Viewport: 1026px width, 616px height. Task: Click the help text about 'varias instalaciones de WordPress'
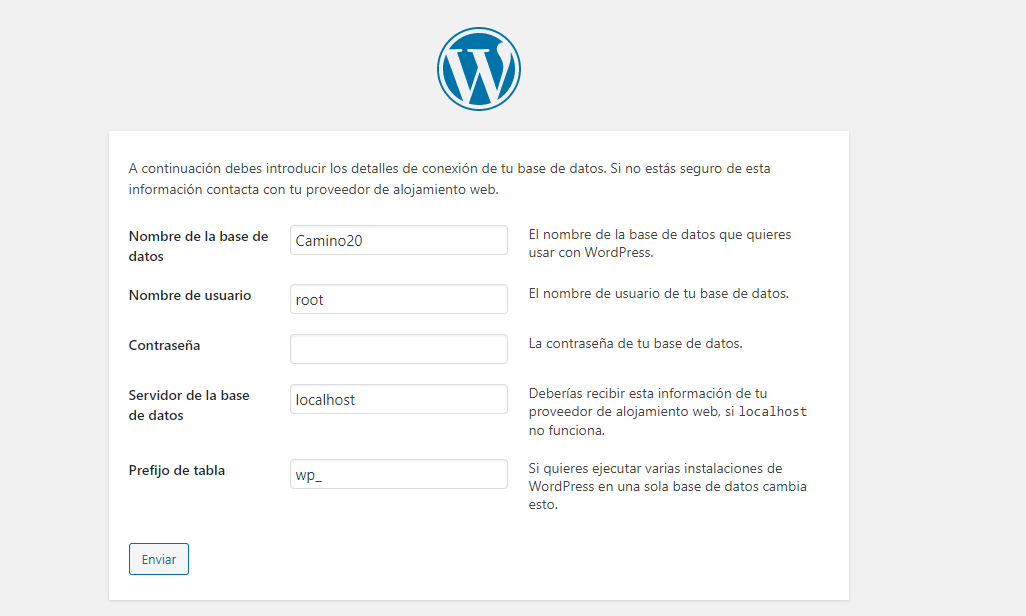pos(667,486)
